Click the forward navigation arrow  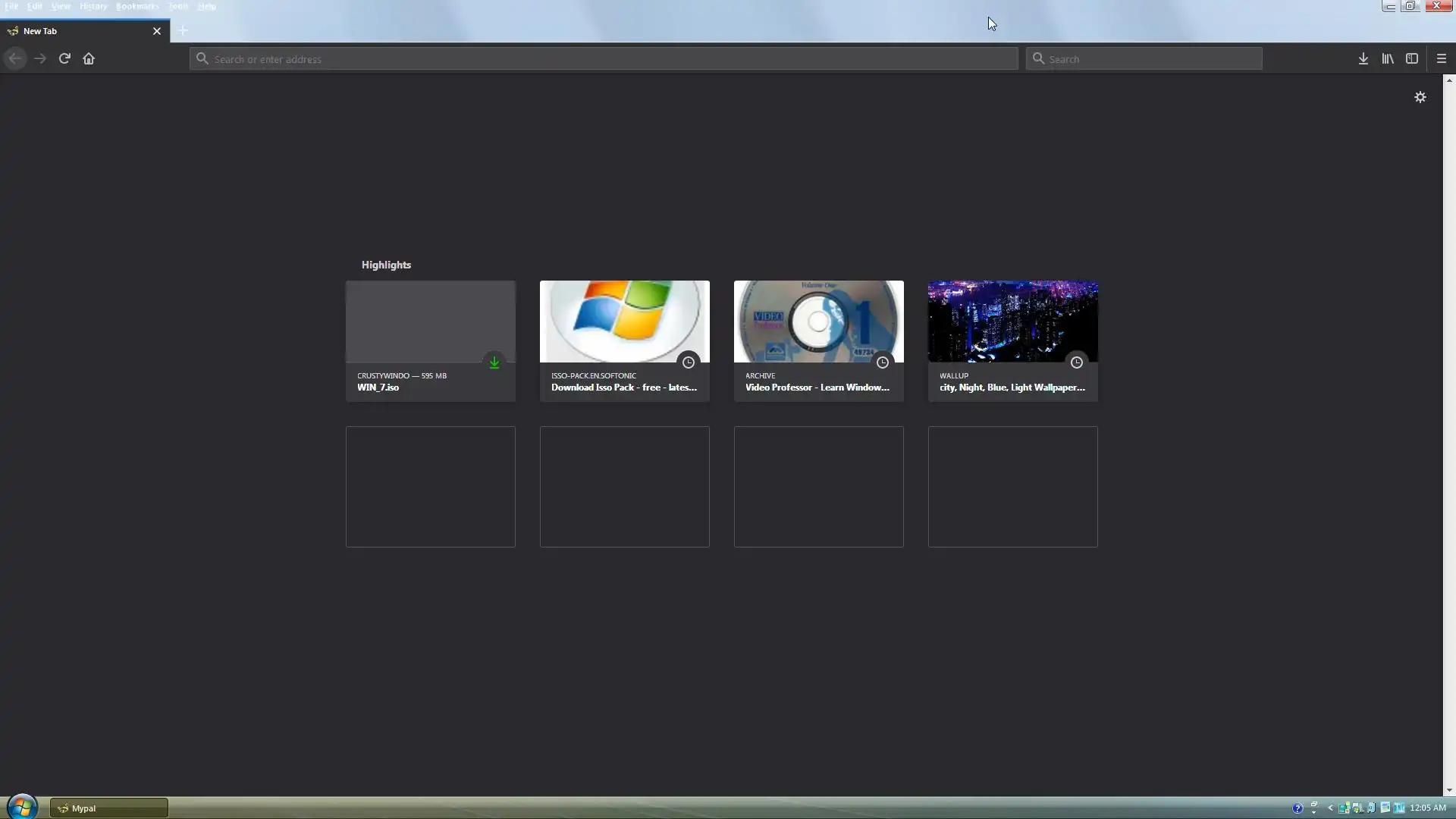tap(40, 58)
